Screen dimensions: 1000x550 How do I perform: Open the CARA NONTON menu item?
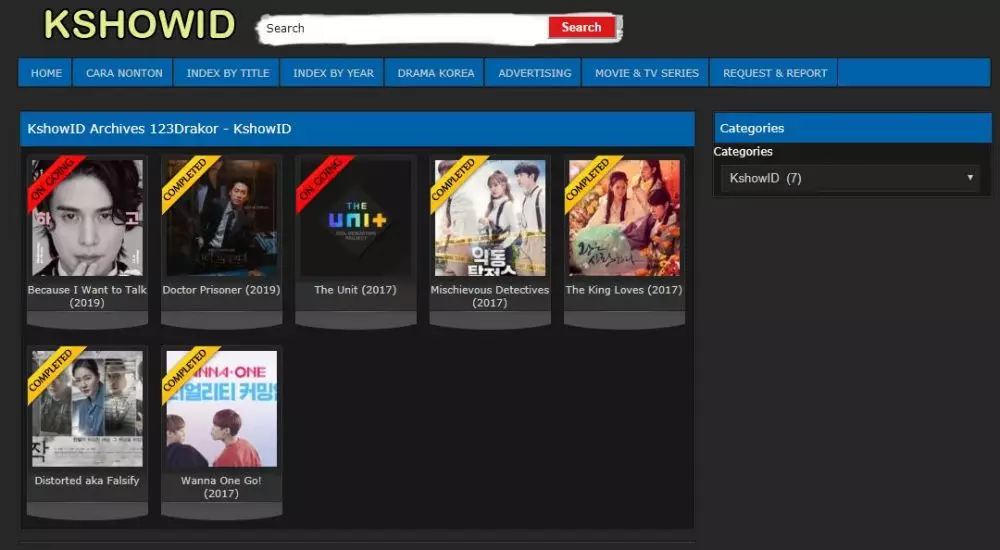124,73
